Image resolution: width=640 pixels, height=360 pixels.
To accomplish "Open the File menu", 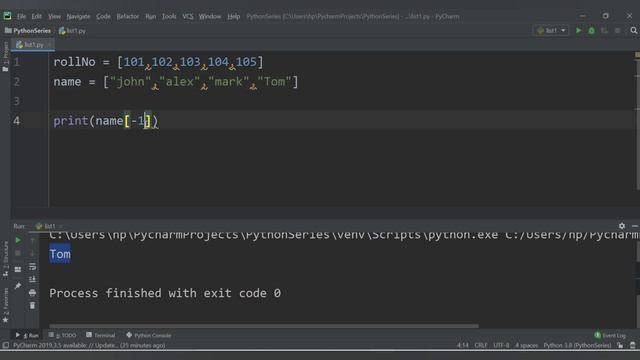I will 22,16.
